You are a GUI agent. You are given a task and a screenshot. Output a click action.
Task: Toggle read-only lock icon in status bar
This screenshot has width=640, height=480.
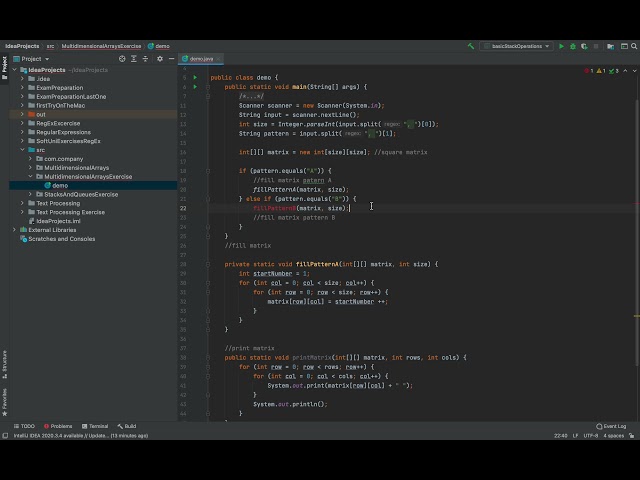coord(631,436)
